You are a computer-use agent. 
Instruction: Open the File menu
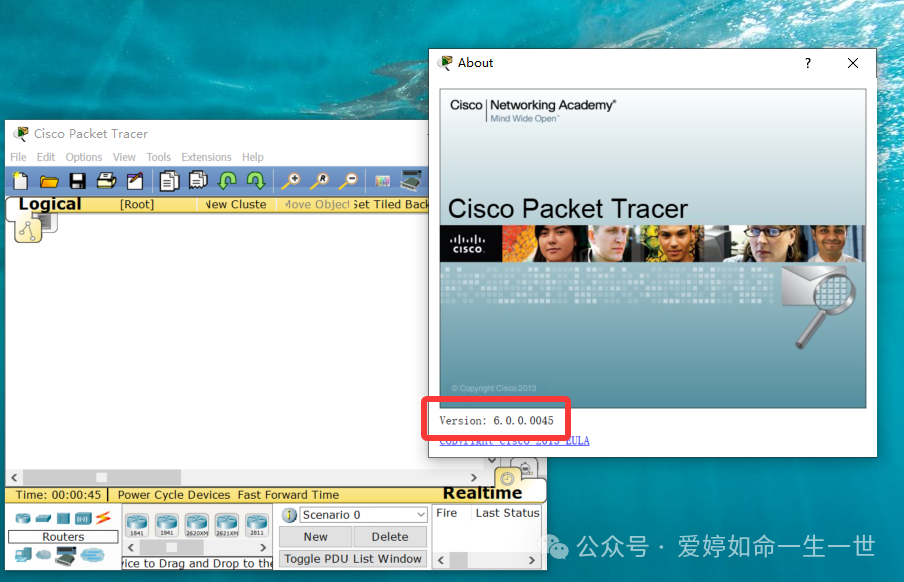tap(18, 157)
